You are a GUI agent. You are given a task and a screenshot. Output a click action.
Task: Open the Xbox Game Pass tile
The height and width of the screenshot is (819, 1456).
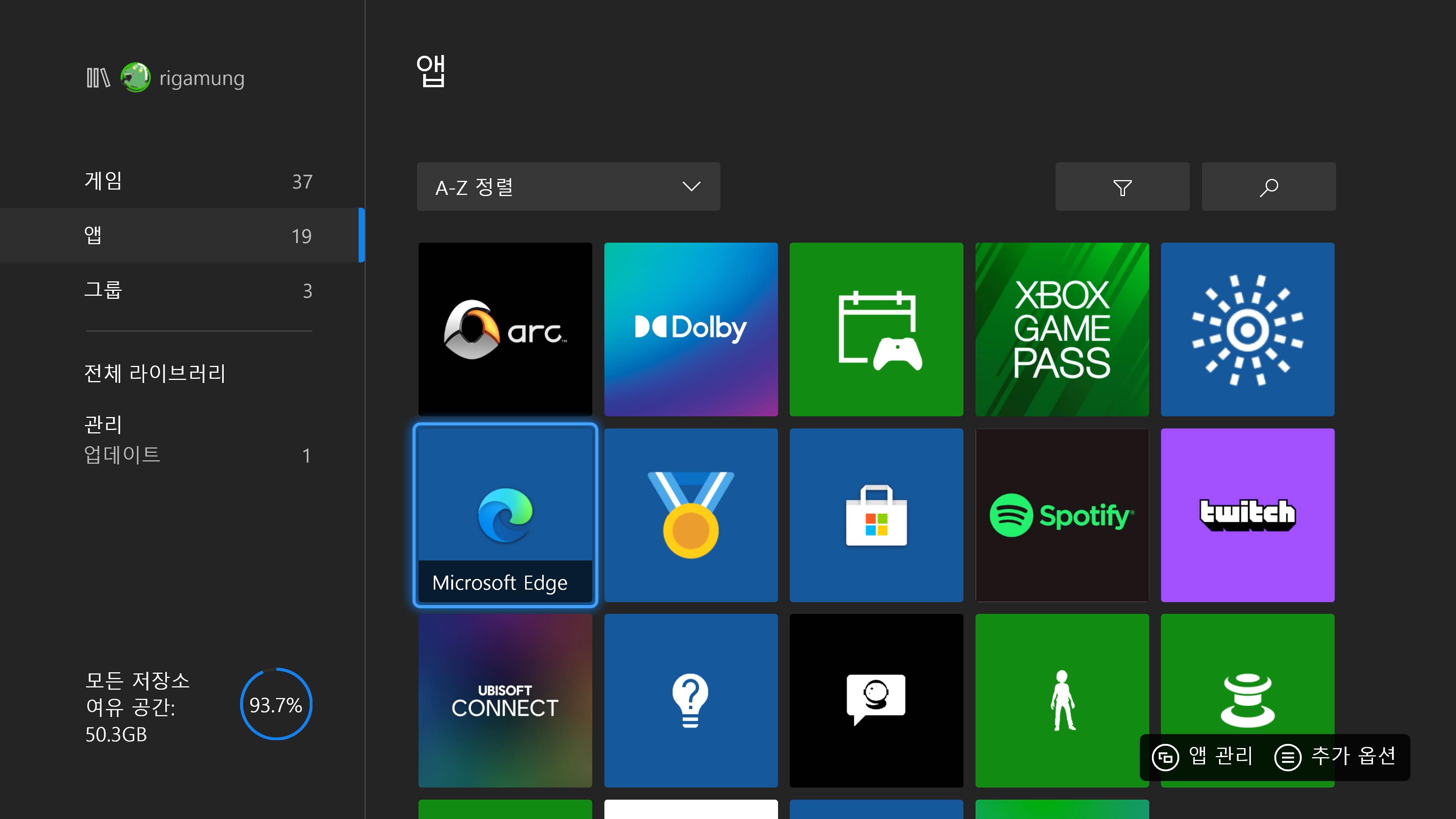(1062, 329)
